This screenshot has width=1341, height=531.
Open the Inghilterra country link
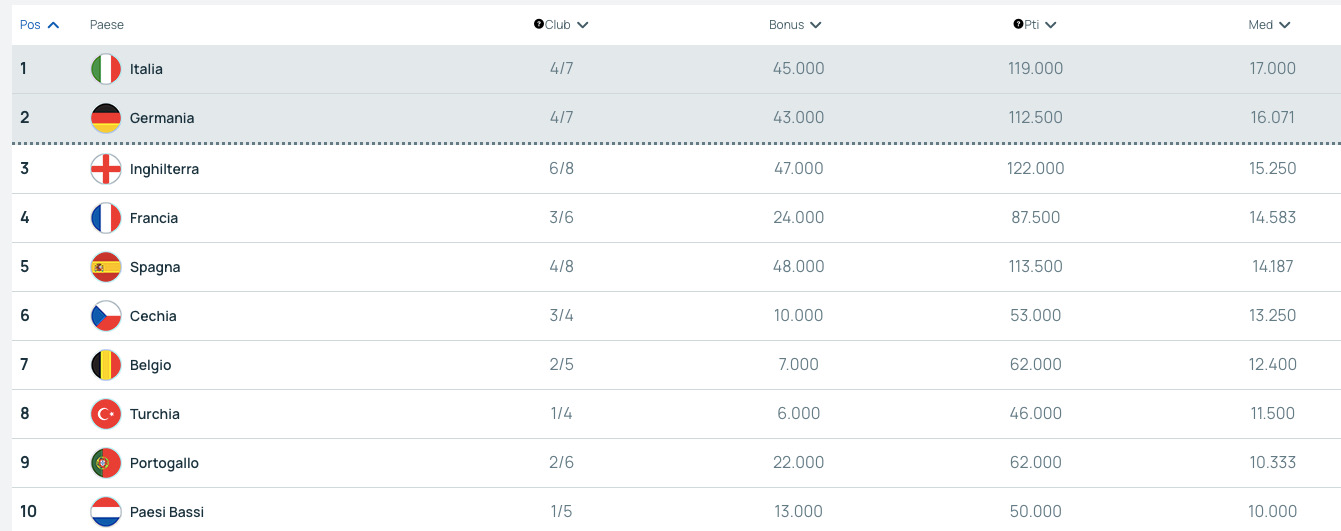point(164,169)
